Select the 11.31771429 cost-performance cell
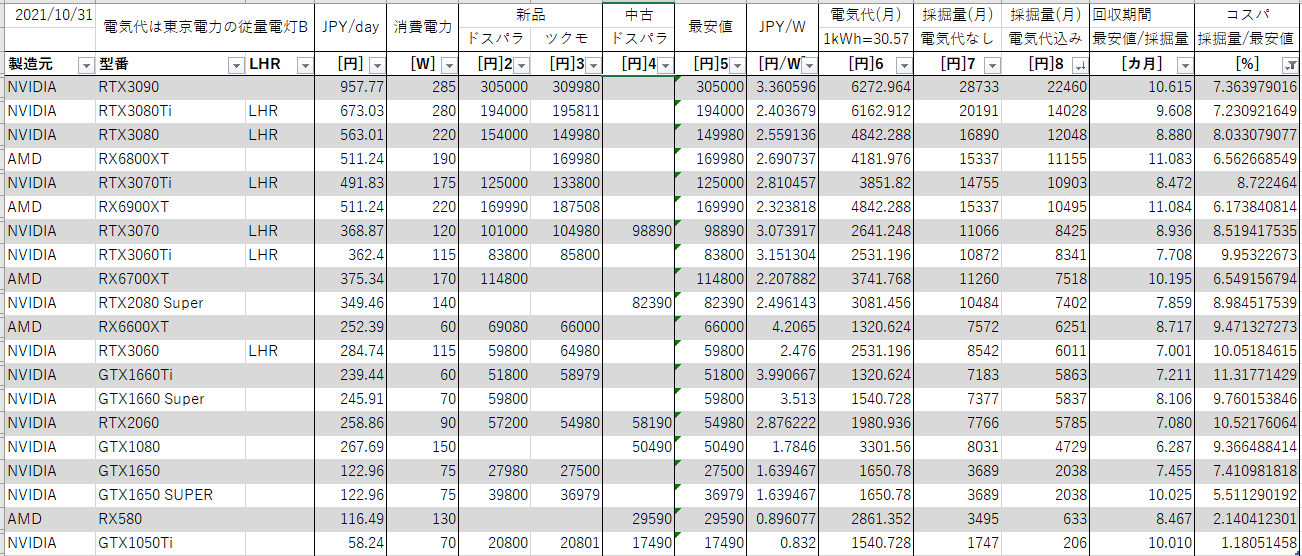Viewport: 1302px width, 556px height. [x=1248, y=375]
